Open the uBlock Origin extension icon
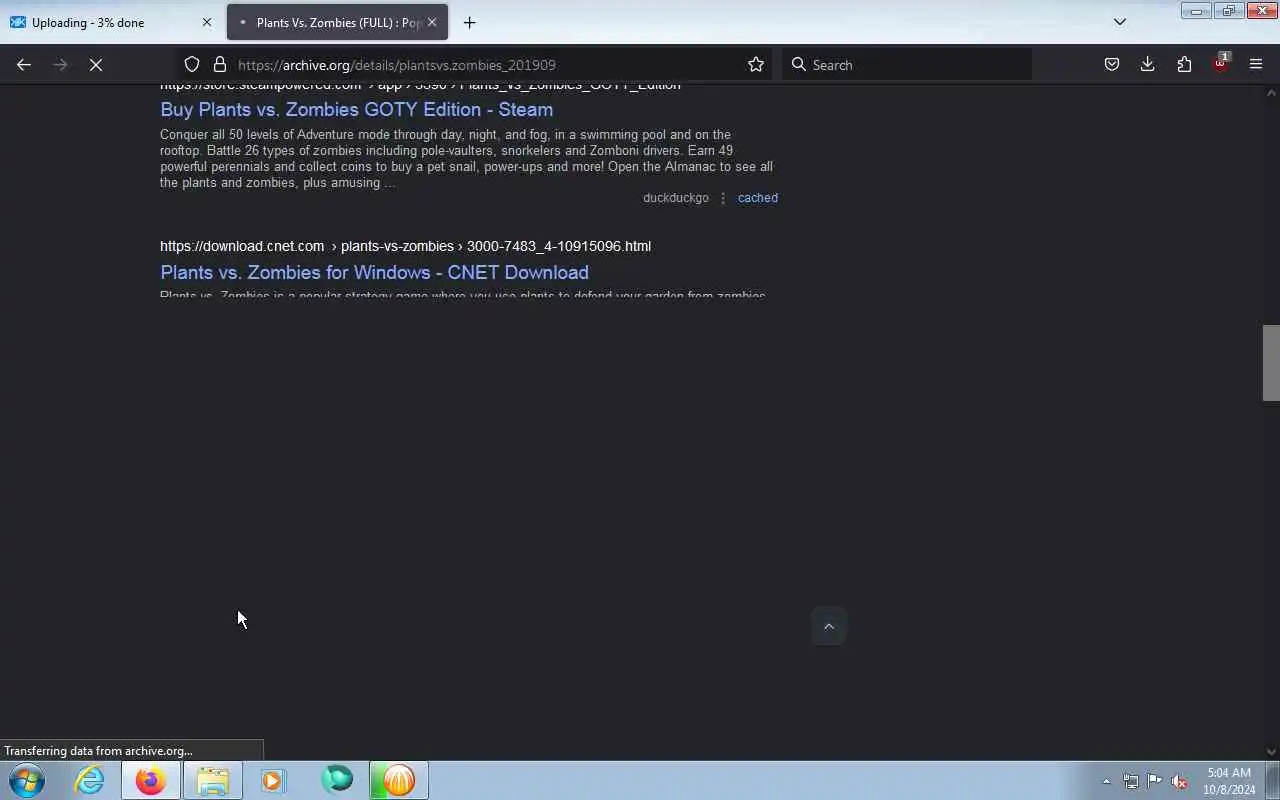This screenshot has width=1280, height=800. tap(1220, 64)
